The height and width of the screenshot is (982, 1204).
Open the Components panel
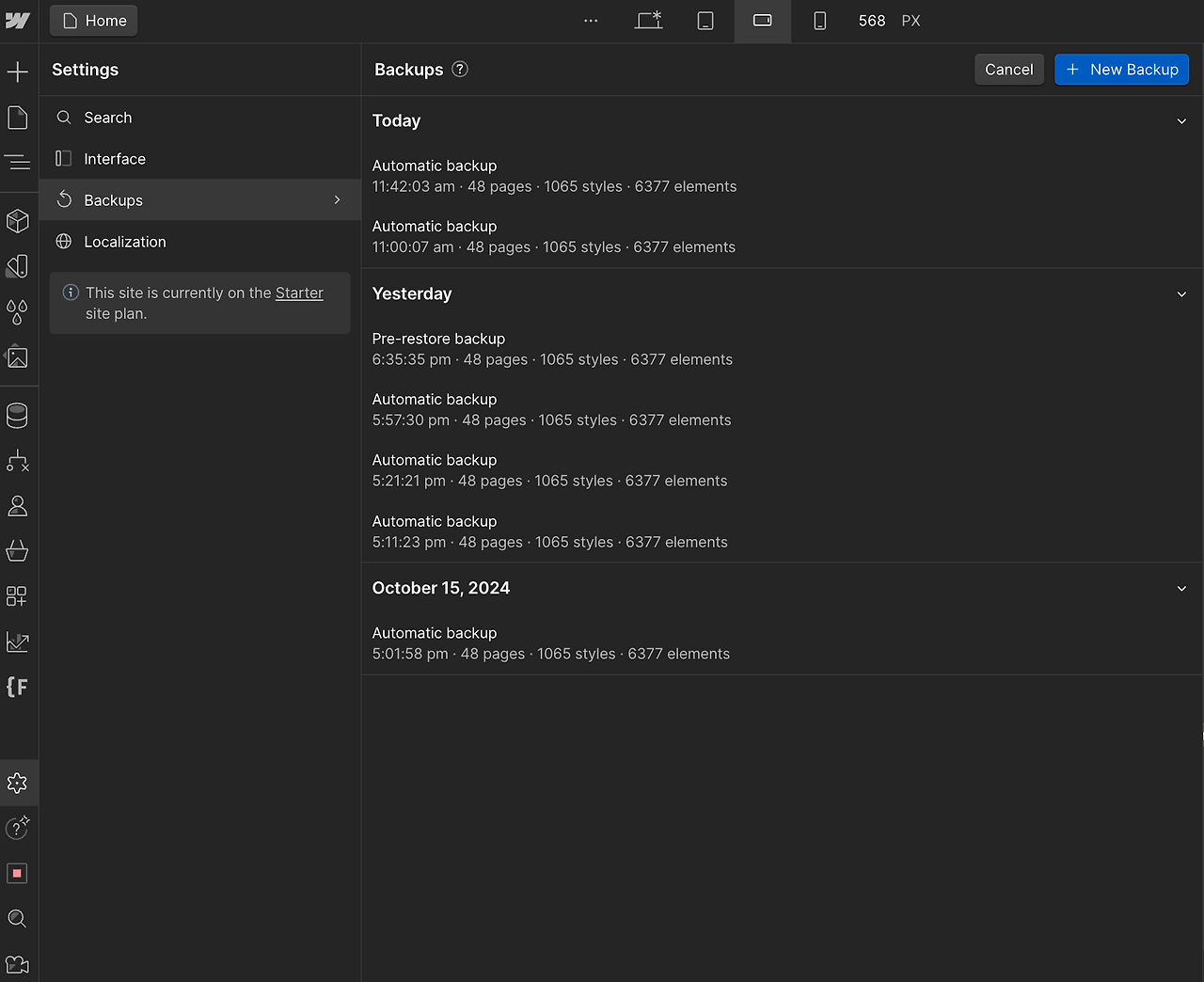[18, 221]
